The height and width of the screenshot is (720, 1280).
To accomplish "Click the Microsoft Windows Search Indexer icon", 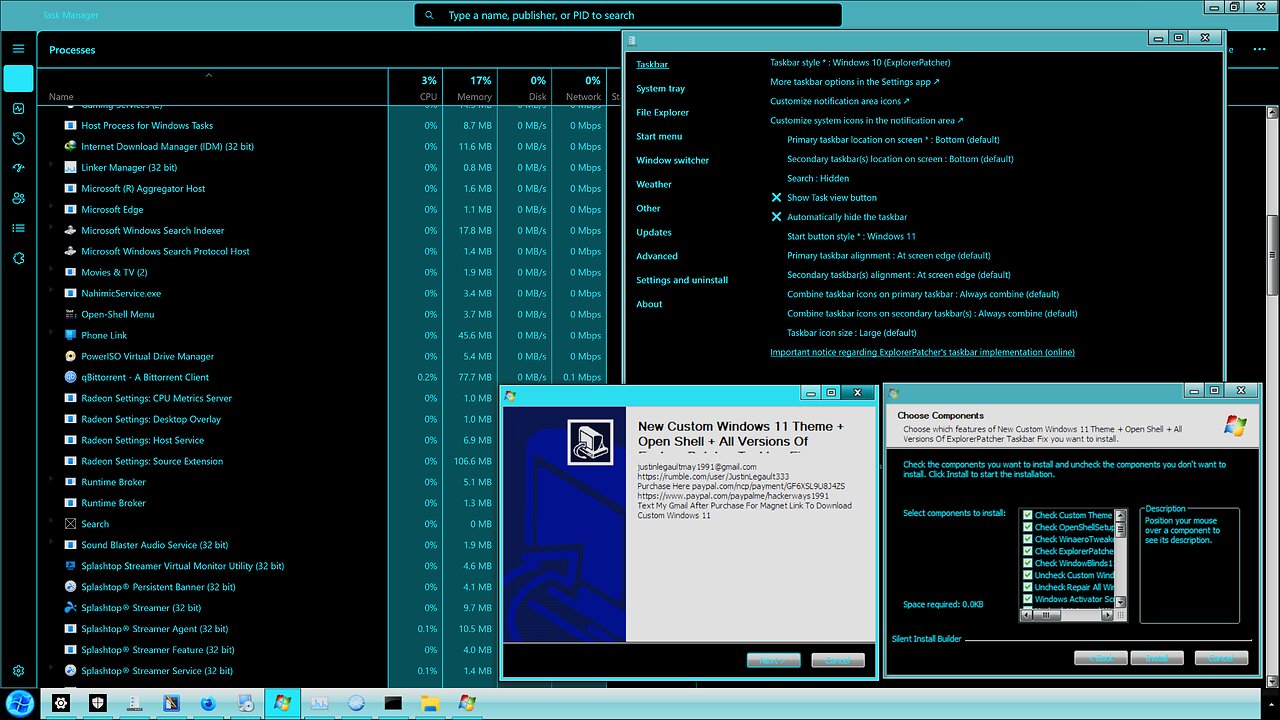I will point(70,230).
